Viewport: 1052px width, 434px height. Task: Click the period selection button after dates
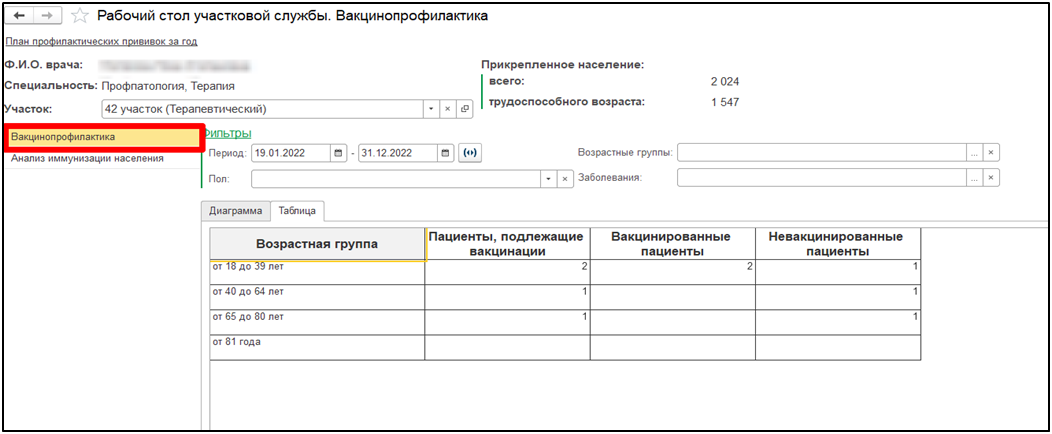point(468,153)
